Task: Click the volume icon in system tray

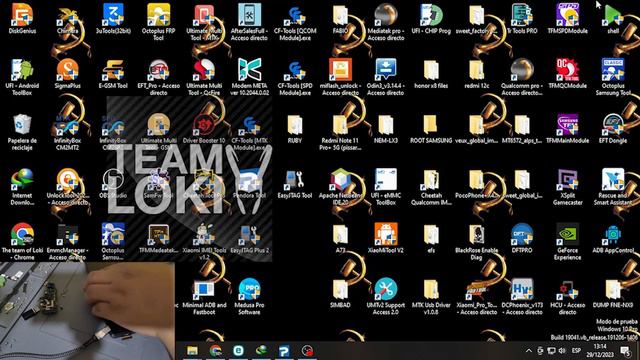Action: pyautogui.click(x=562, y=351)
